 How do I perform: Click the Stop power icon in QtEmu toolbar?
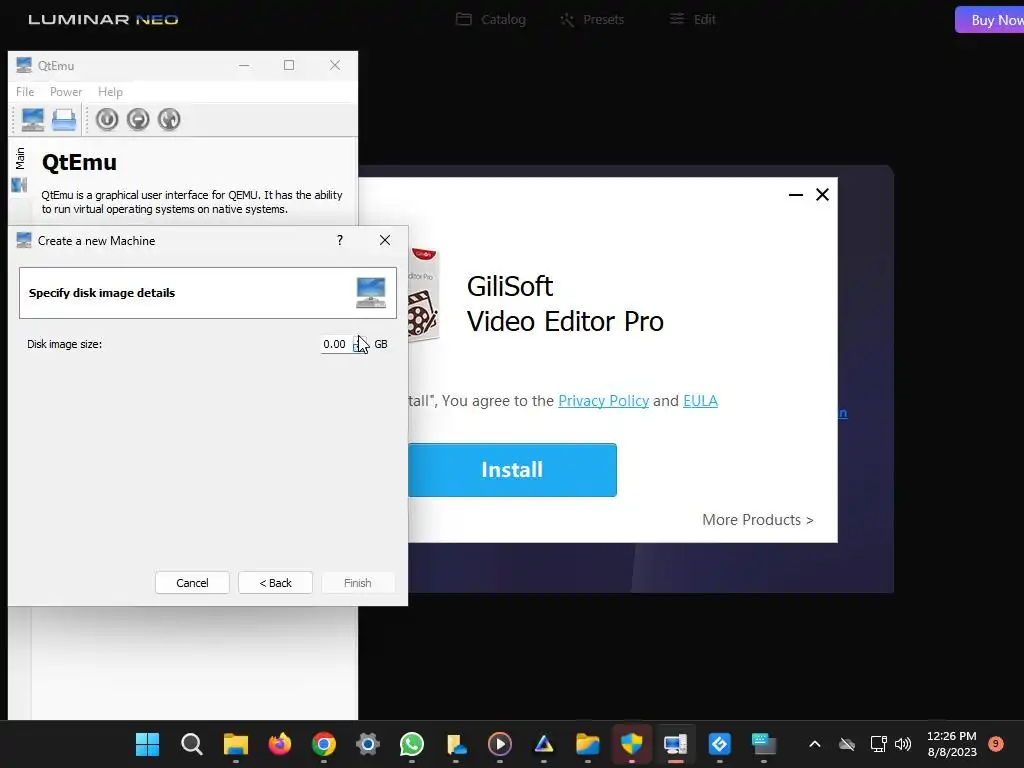pyautogui.click(x=138, y=120)
